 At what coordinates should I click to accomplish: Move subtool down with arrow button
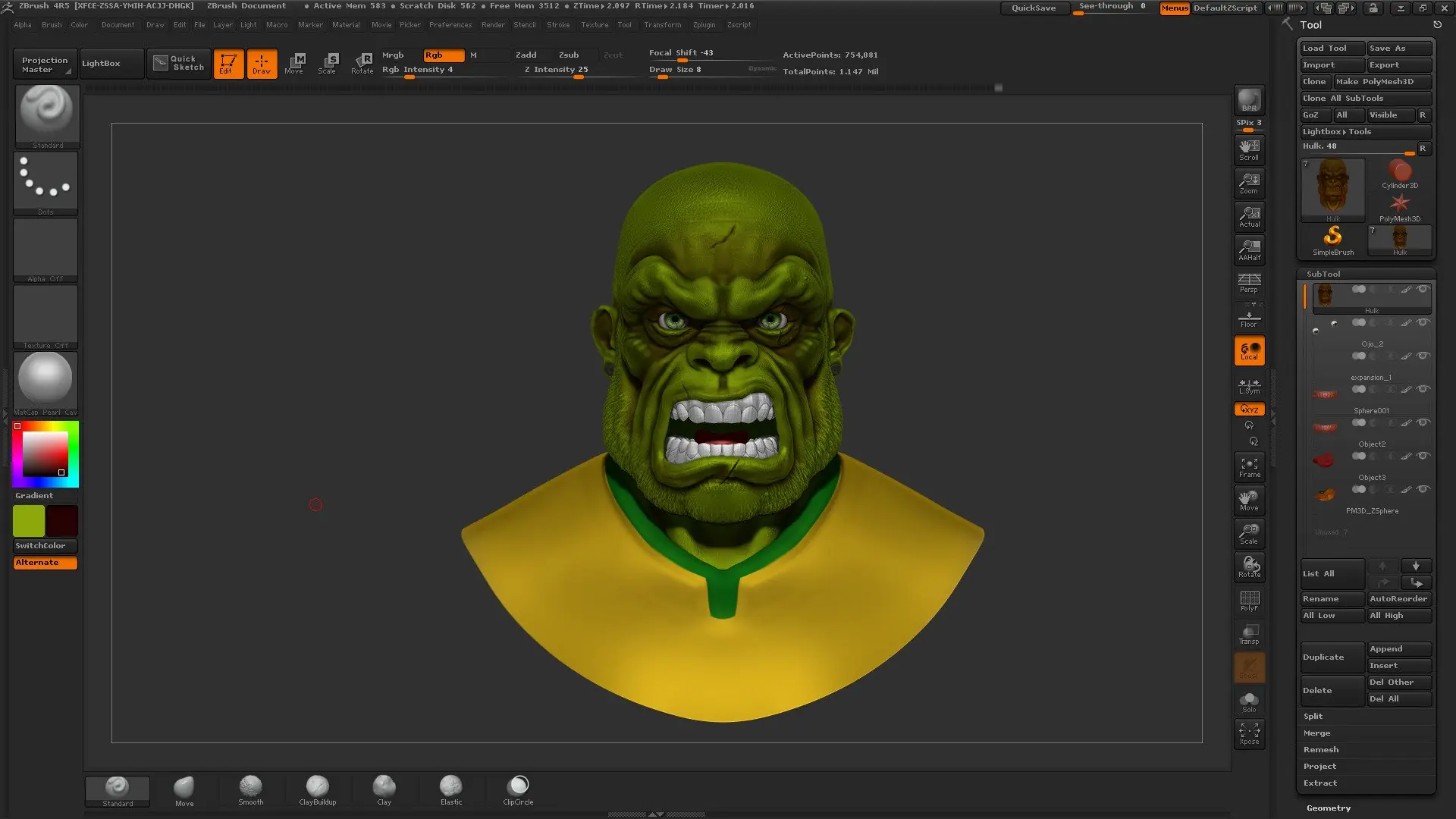pyautogui.click(x=1416, y=566)
